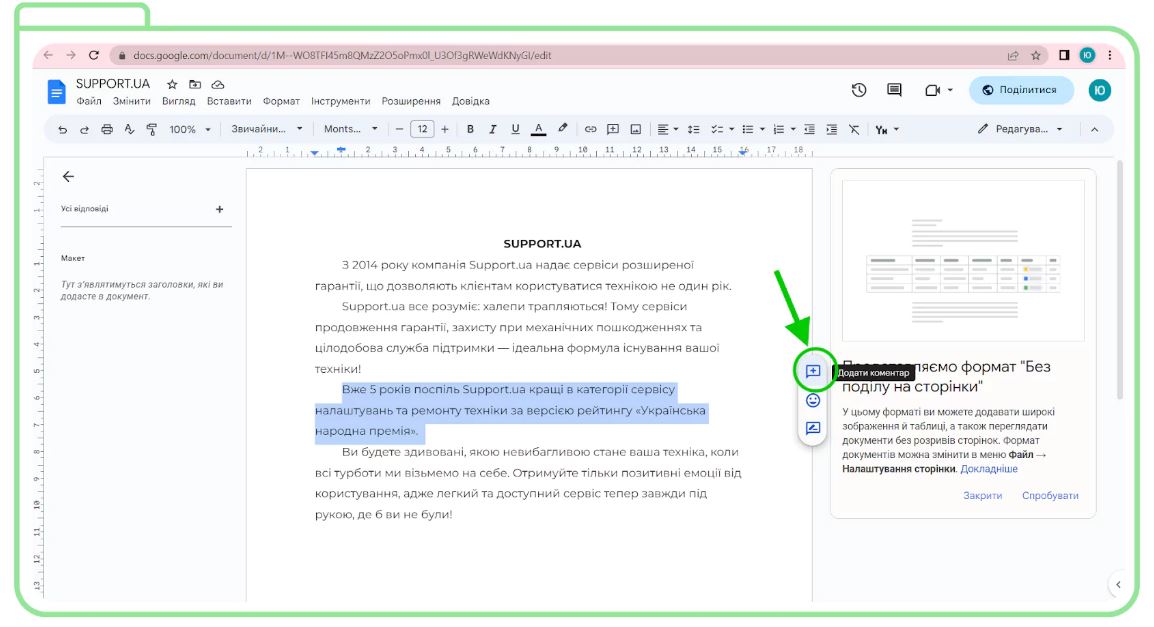Click Закрити in format notice

(x=983, y=496)
